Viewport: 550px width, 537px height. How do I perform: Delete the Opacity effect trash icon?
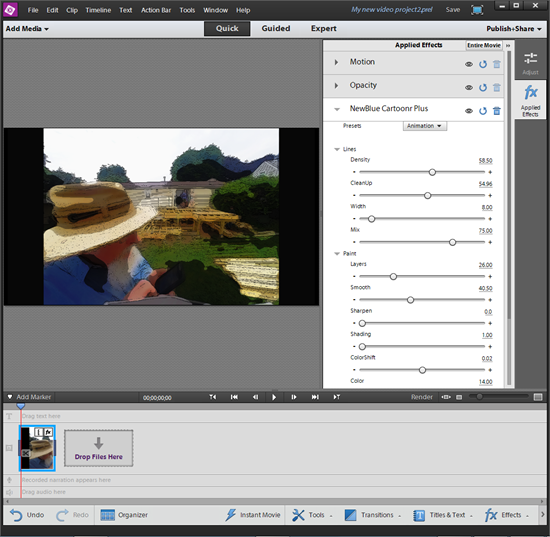point(497,87)
